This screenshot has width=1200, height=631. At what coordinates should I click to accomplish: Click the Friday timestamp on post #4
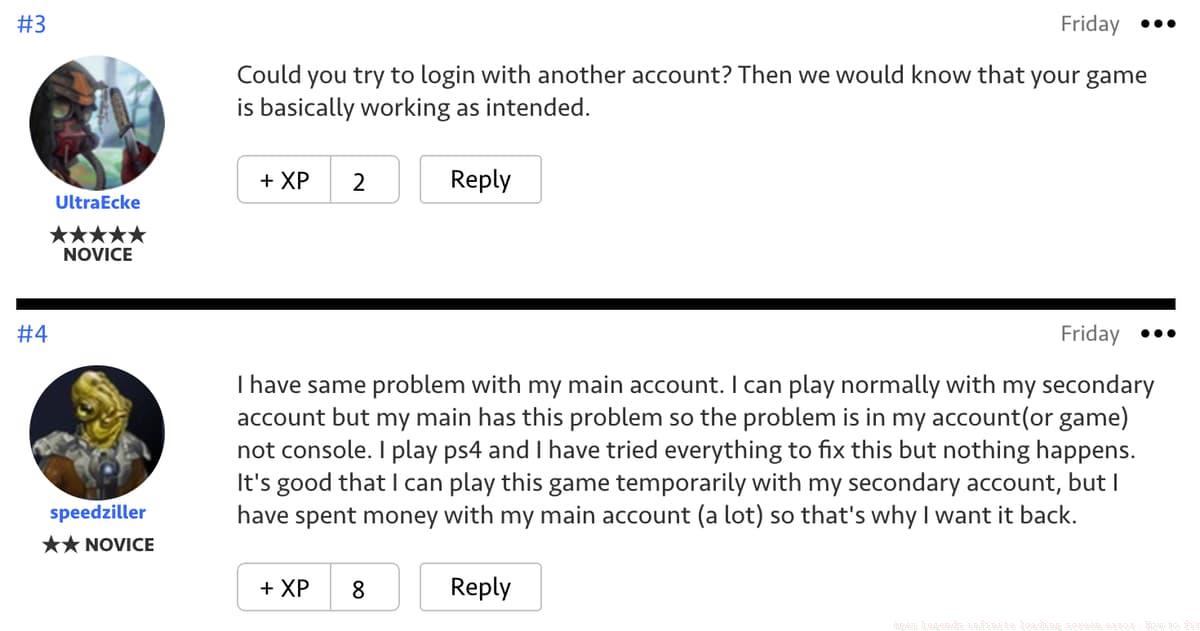[1090, 334]
